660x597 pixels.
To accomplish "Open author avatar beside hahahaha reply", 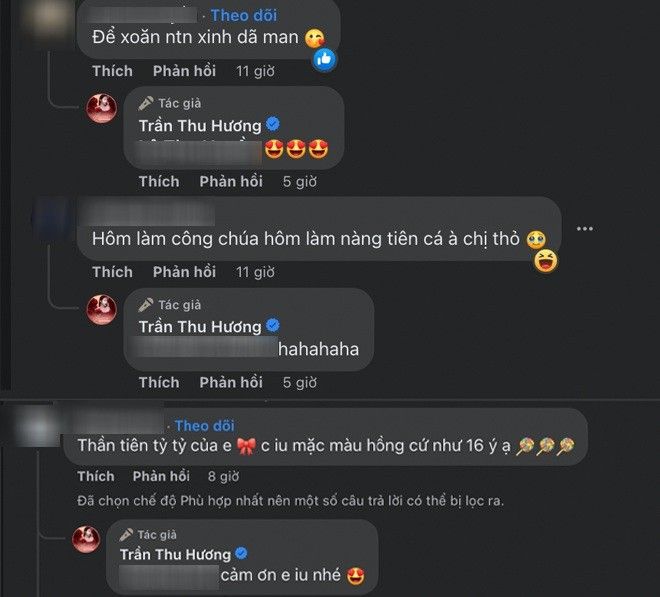I will pyautogui.click(x=101, y=309).
